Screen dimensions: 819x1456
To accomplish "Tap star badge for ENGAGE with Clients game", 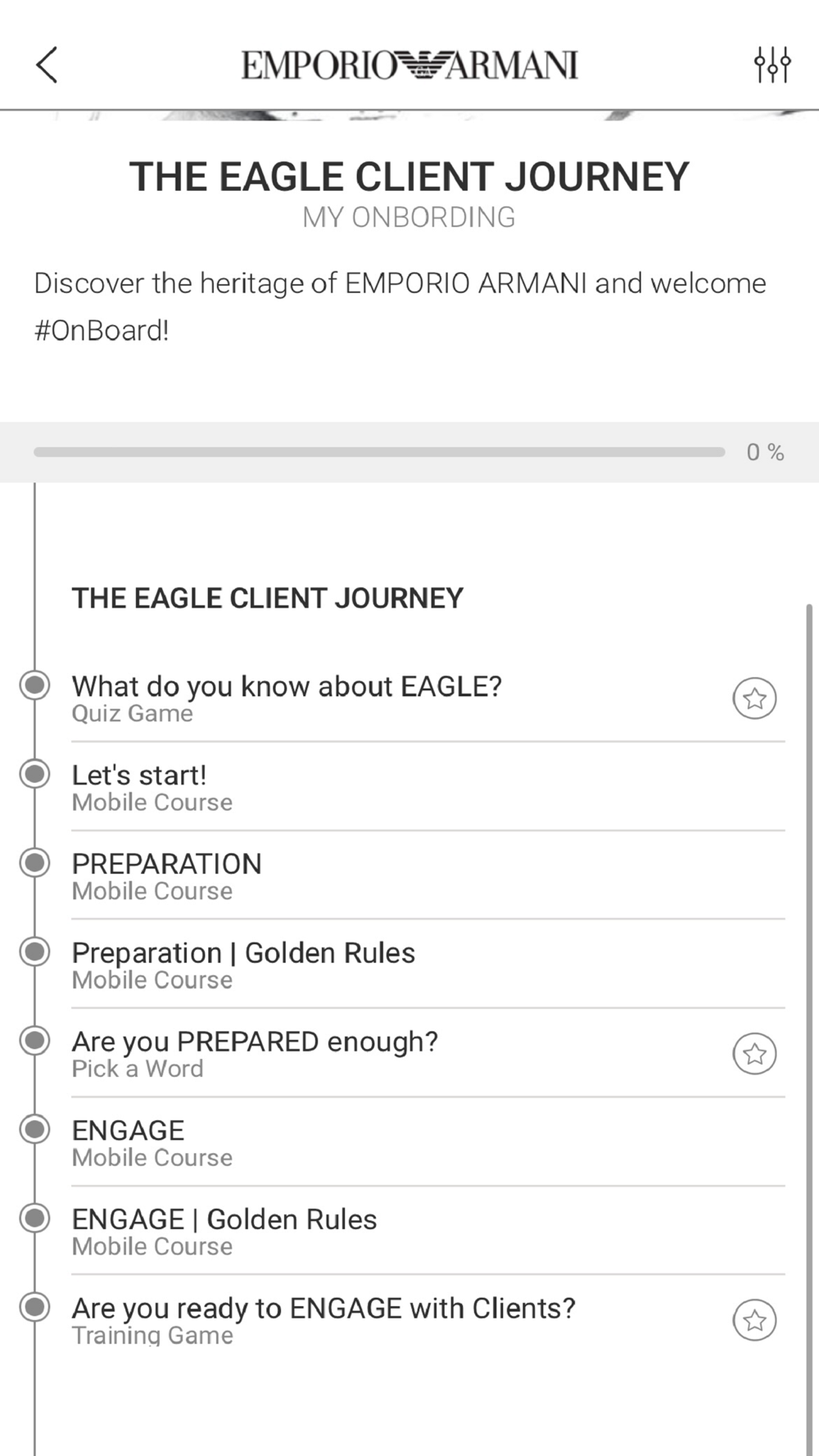I will 754,1320.
